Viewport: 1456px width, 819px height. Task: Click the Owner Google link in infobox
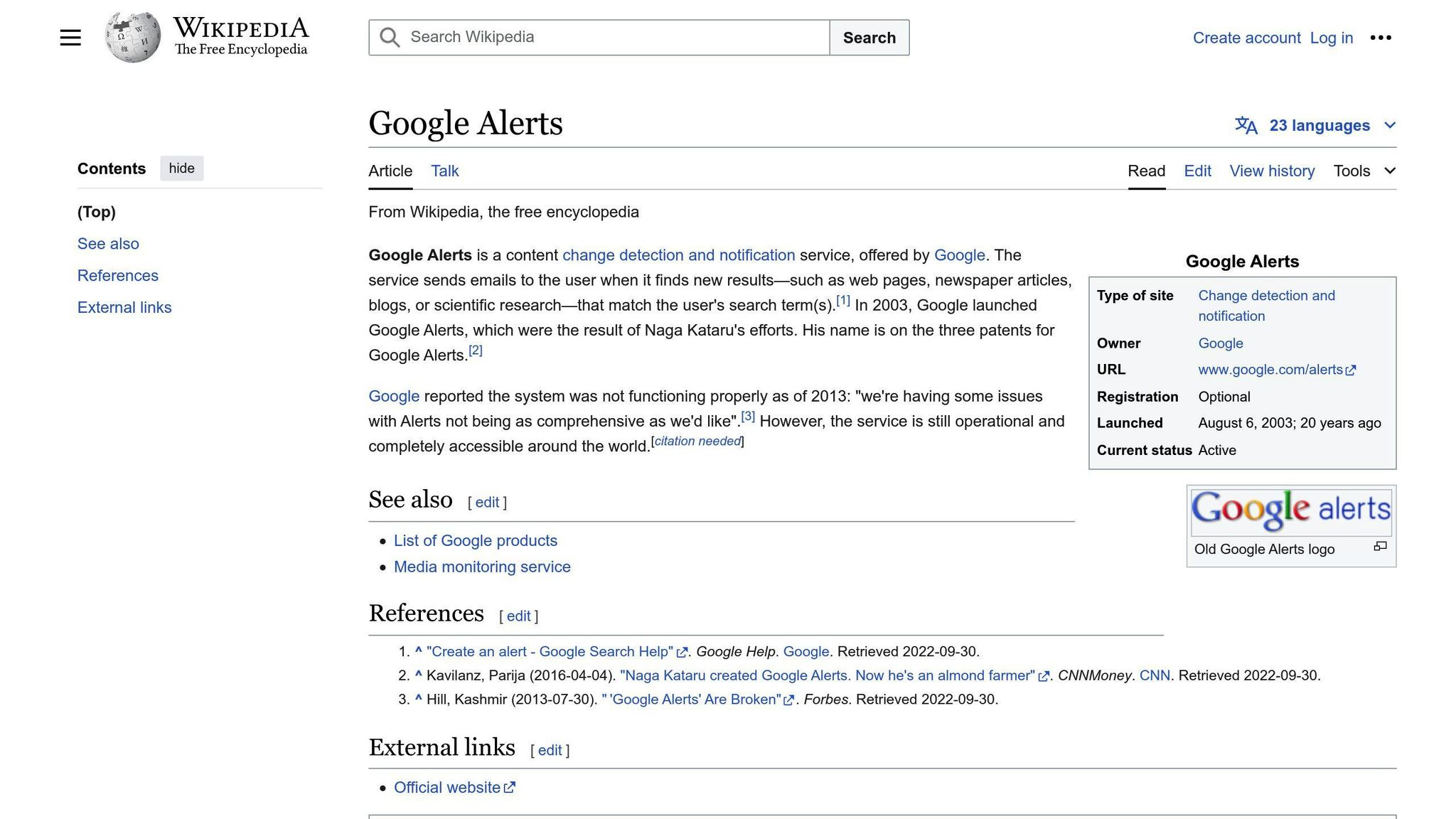click(1221, 343)
